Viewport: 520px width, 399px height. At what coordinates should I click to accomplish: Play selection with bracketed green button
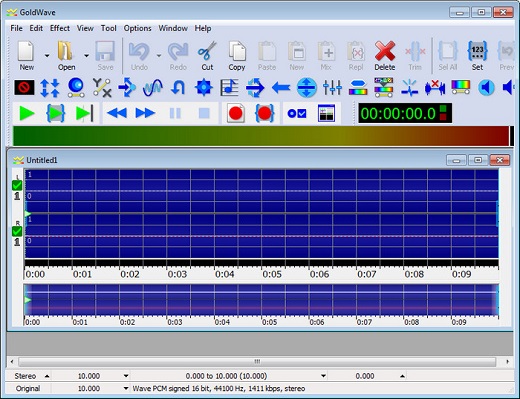click(x=55, y=113)
